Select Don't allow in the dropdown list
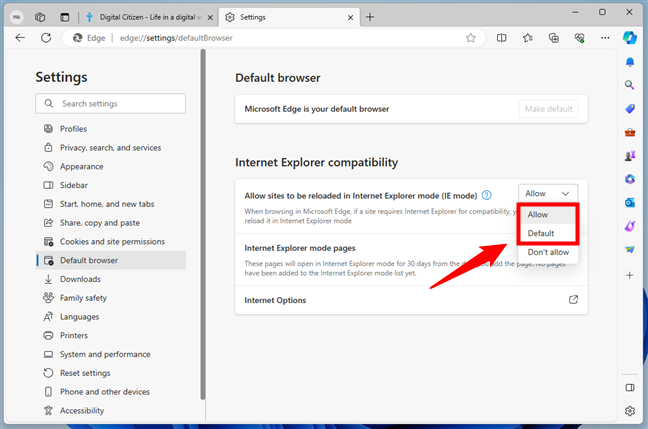Viewport: 648px width, 429px height. 548,252
